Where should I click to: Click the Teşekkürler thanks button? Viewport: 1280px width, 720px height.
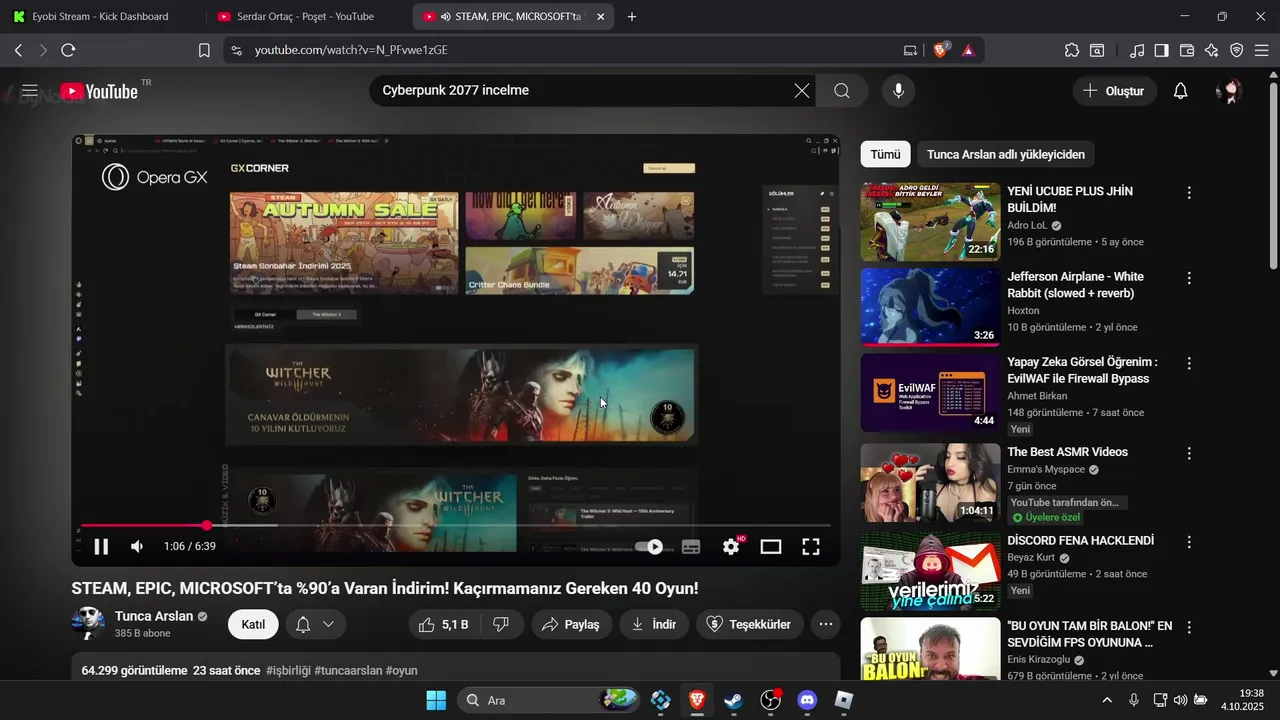(x=750, y=624)
